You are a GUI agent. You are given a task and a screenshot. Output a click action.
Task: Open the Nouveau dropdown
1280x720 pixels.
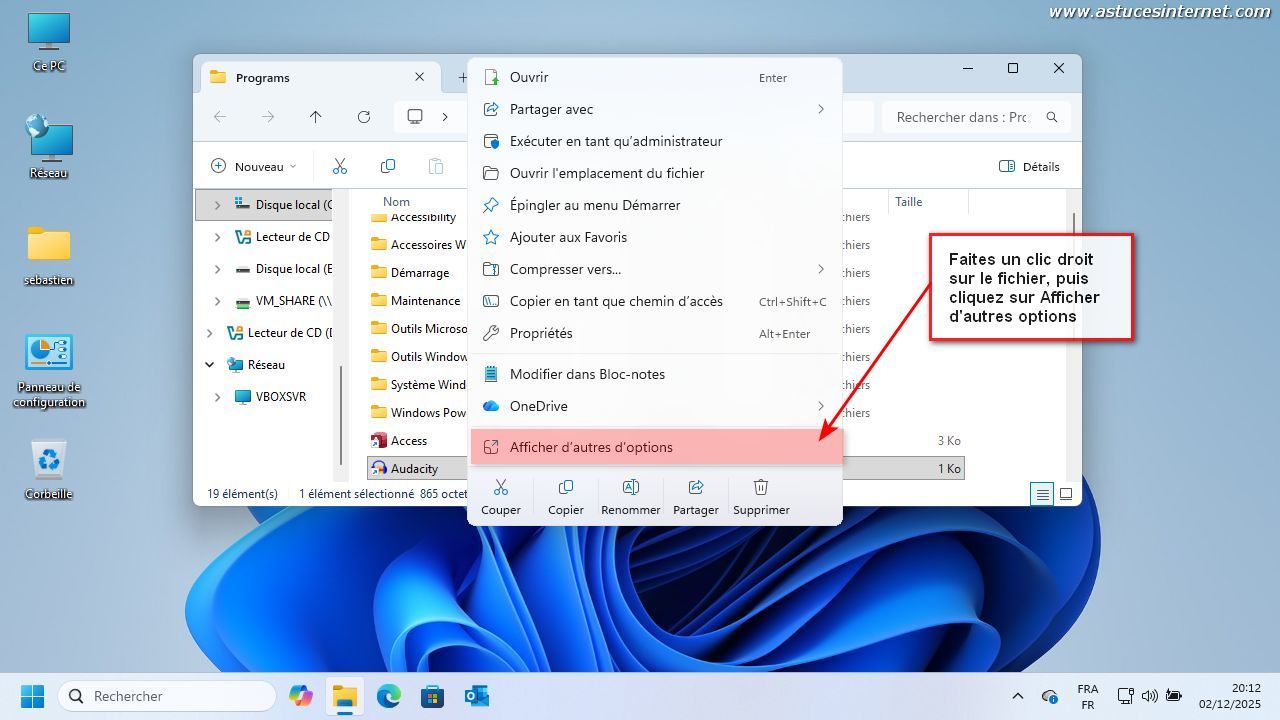pyautogui.click(x=254, y=167)
